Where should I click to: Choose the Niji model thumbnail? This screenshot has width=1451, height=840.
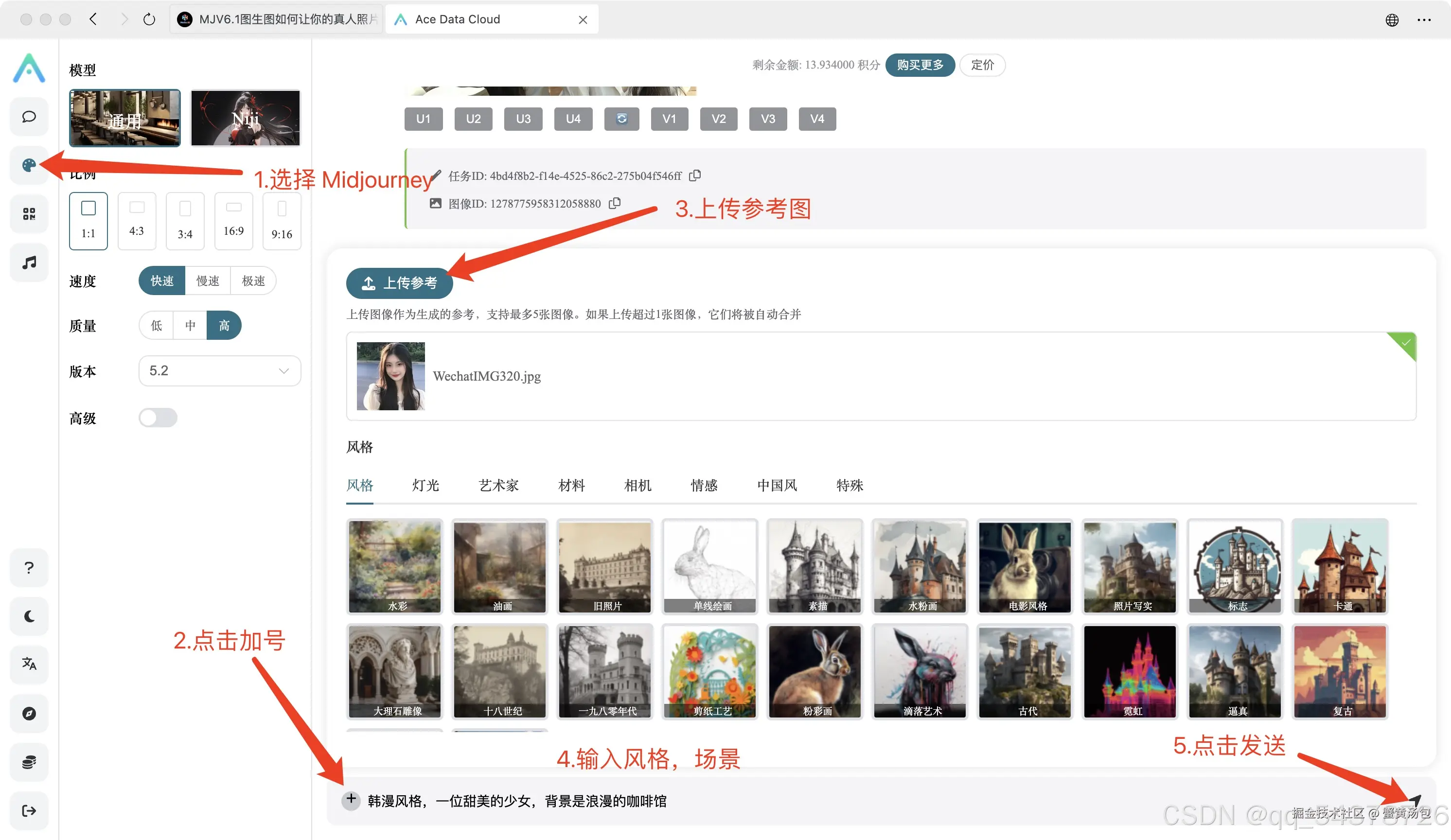[245, 118]
